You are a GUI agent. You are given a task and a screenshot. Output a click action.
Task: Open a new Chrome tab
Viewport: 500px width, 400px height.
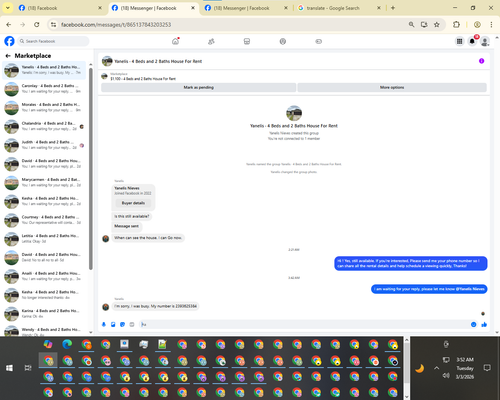click(393, 8)
